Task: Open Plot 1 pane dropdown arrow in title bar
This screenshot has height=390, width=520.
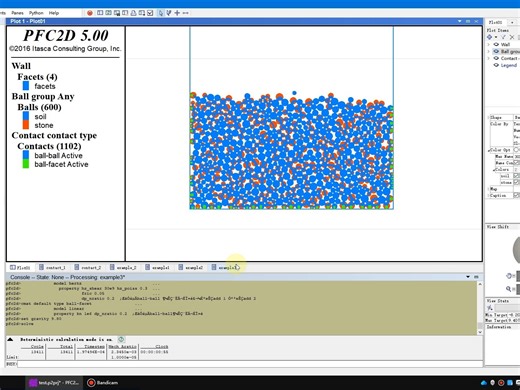Action: tap(459, 21)
